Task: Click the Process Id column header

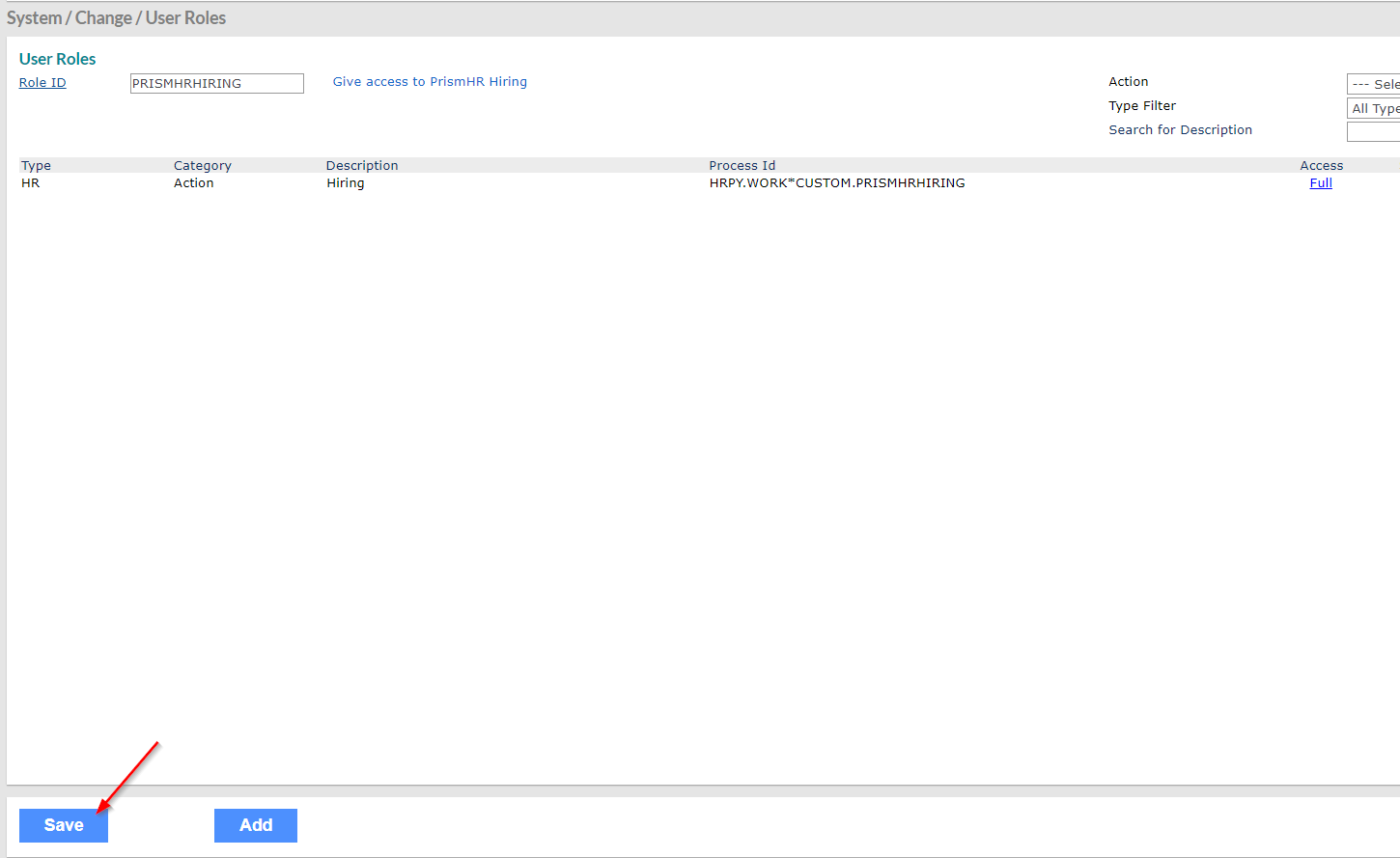Action: pyautogui.click(x=742, y=166)
